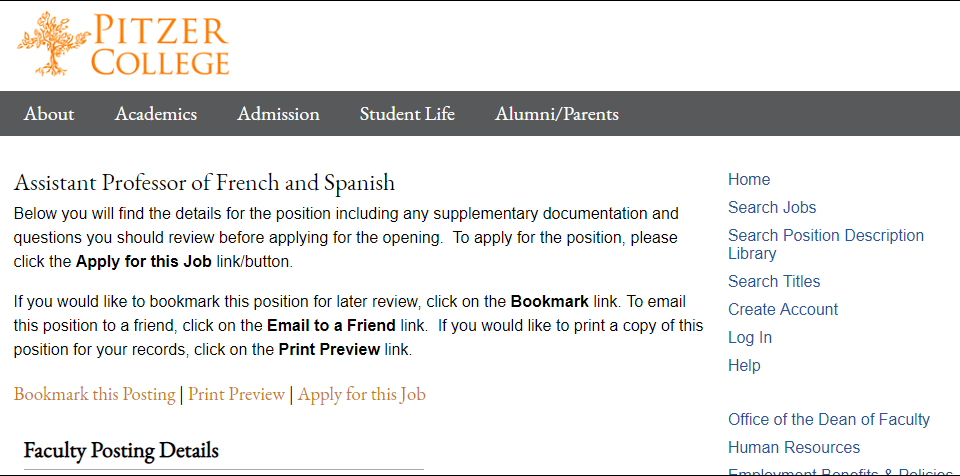Click the Search Titles link

774,282
